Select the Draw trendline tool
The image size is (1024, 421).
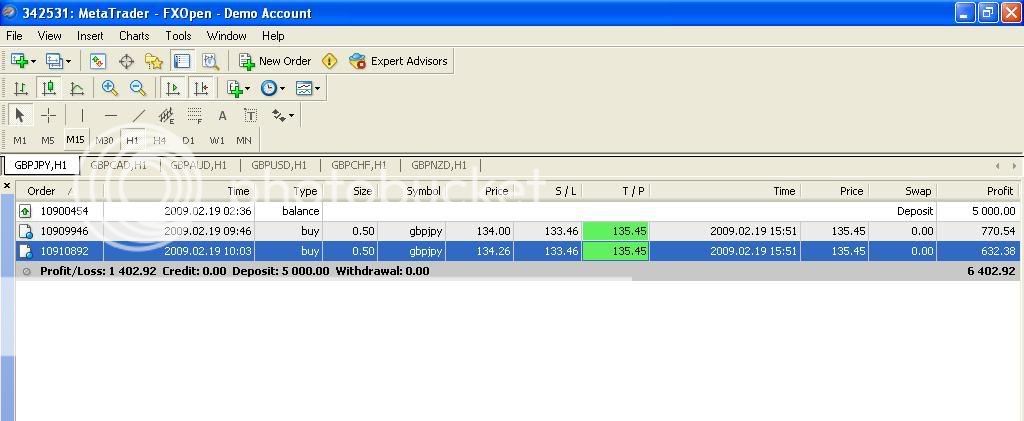point(139,115)
